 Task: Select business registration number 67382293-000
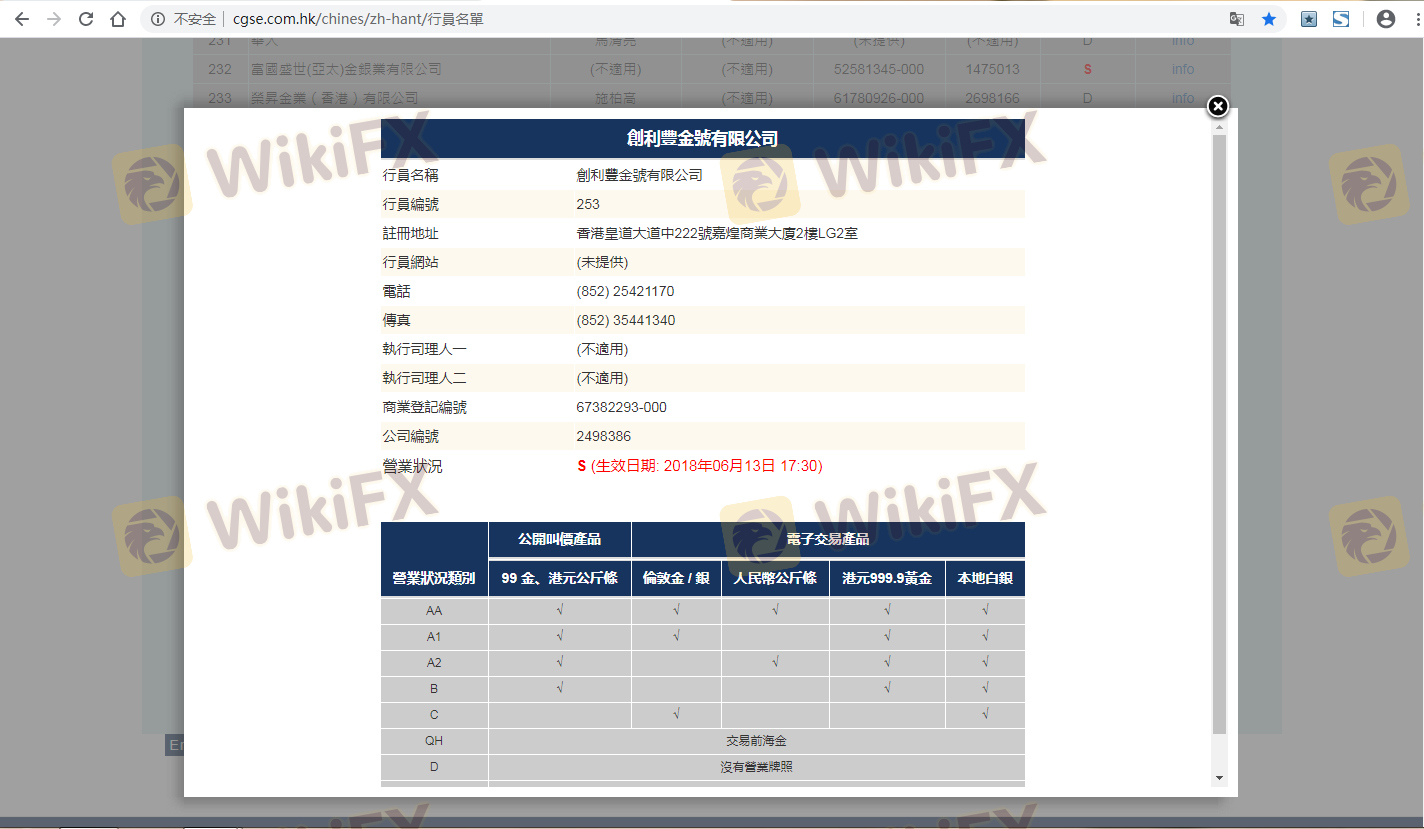click(x=621, y=407)
